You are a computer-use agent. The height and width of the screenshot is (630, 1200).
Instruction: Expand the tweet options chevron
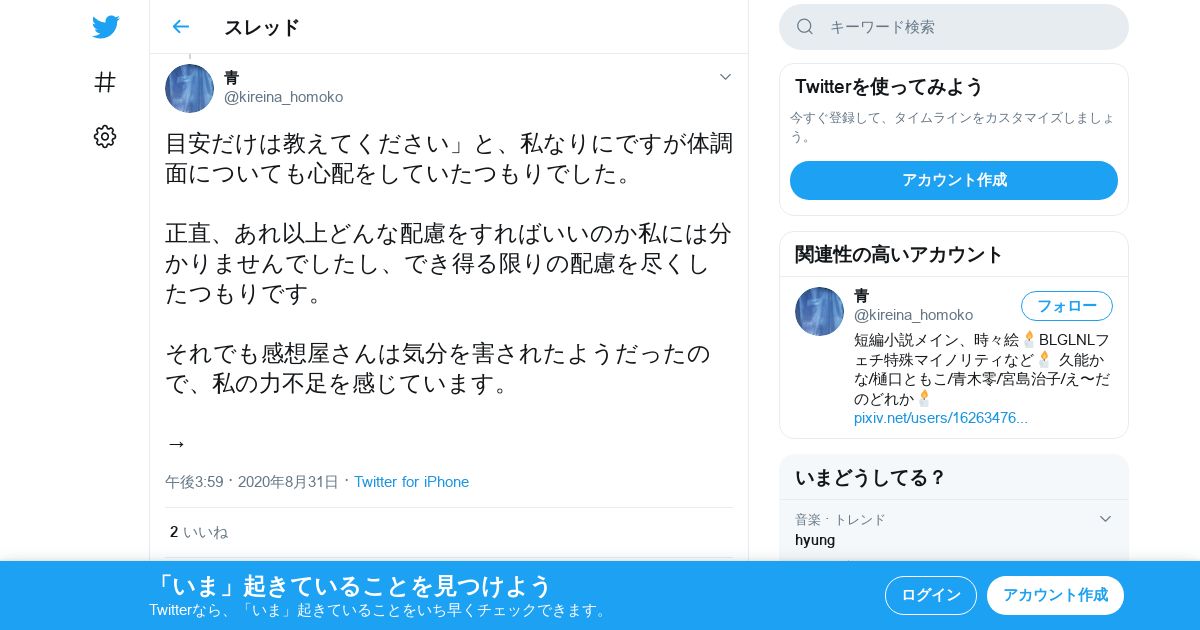(725, 77)
